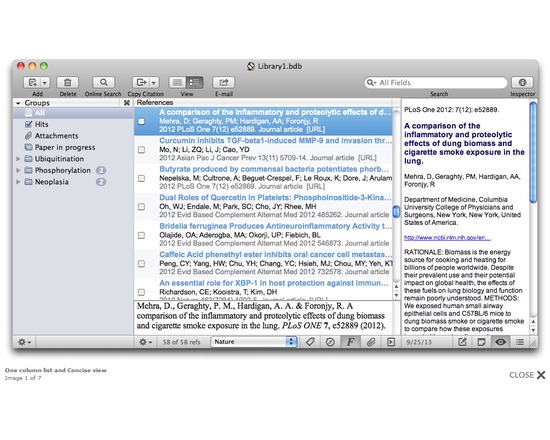Select the Paper in progress group
This screenshot has width=550, height=440.
(73, 147)
